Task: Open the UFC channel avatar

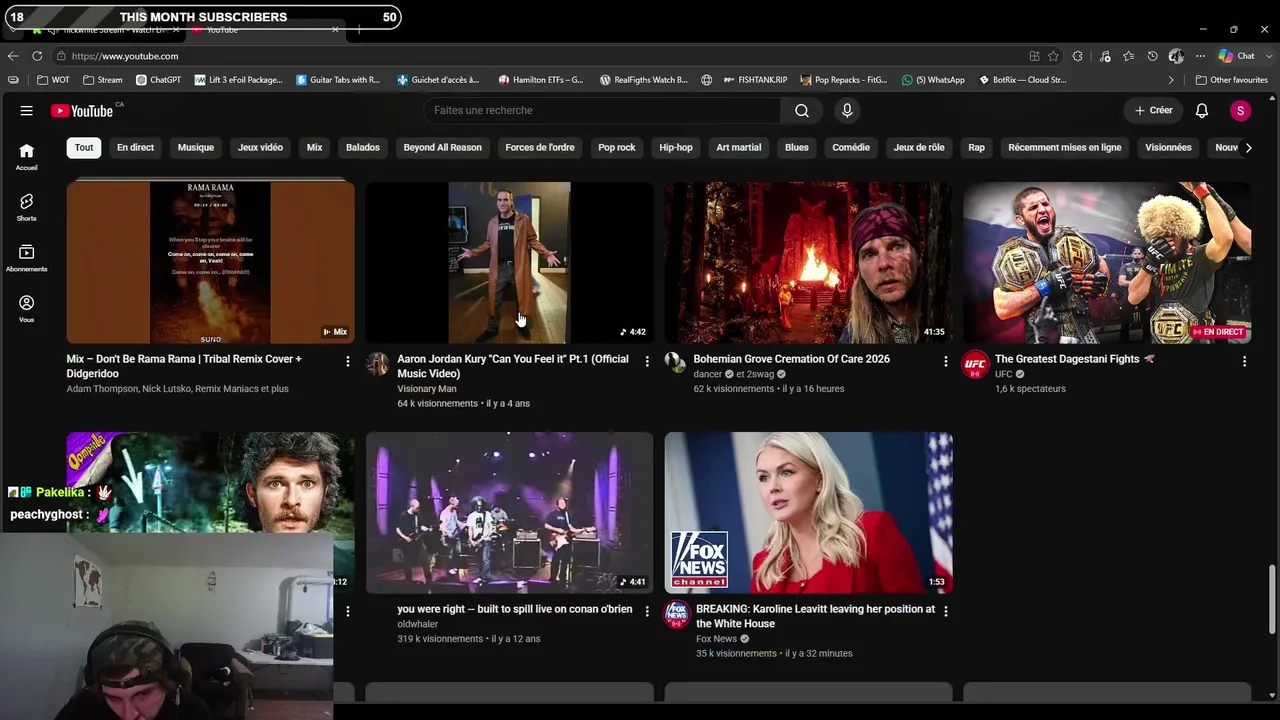Action: tap(975, 365)
